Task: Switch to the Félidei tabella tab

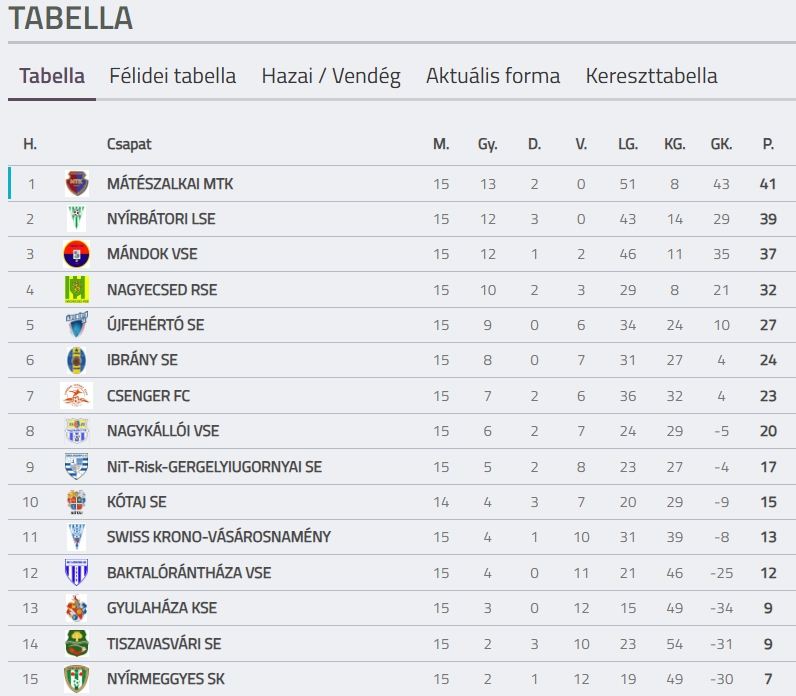Action: point(173,76)
